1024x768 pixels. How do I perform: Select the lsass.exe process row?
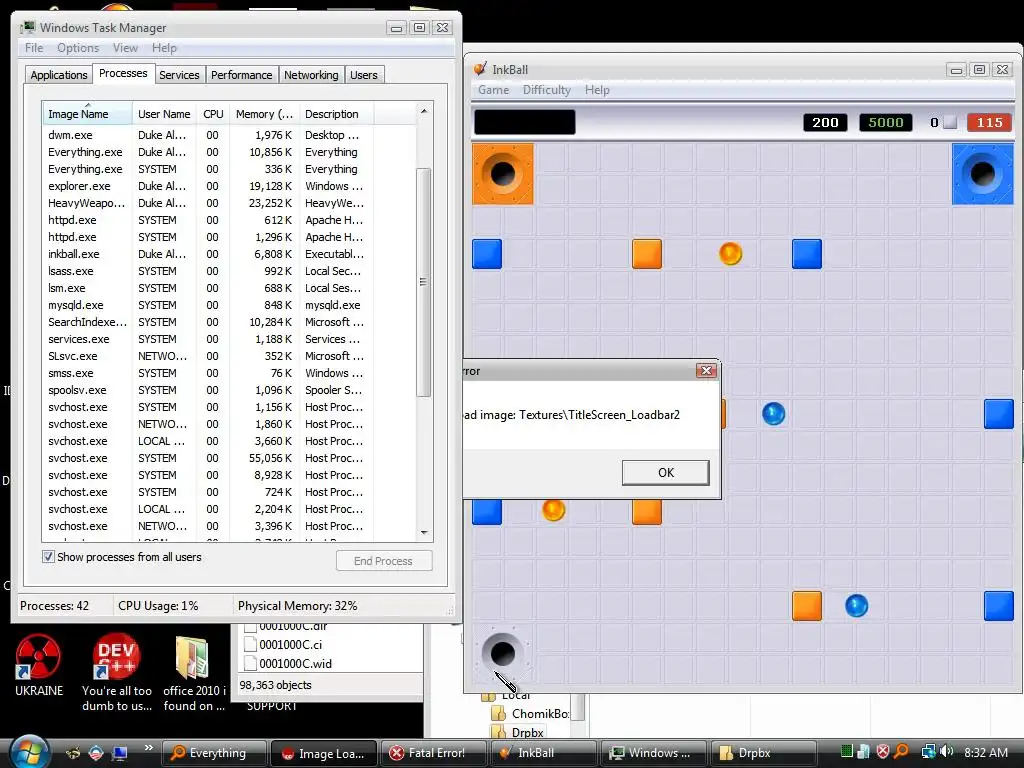coord(229,271)
